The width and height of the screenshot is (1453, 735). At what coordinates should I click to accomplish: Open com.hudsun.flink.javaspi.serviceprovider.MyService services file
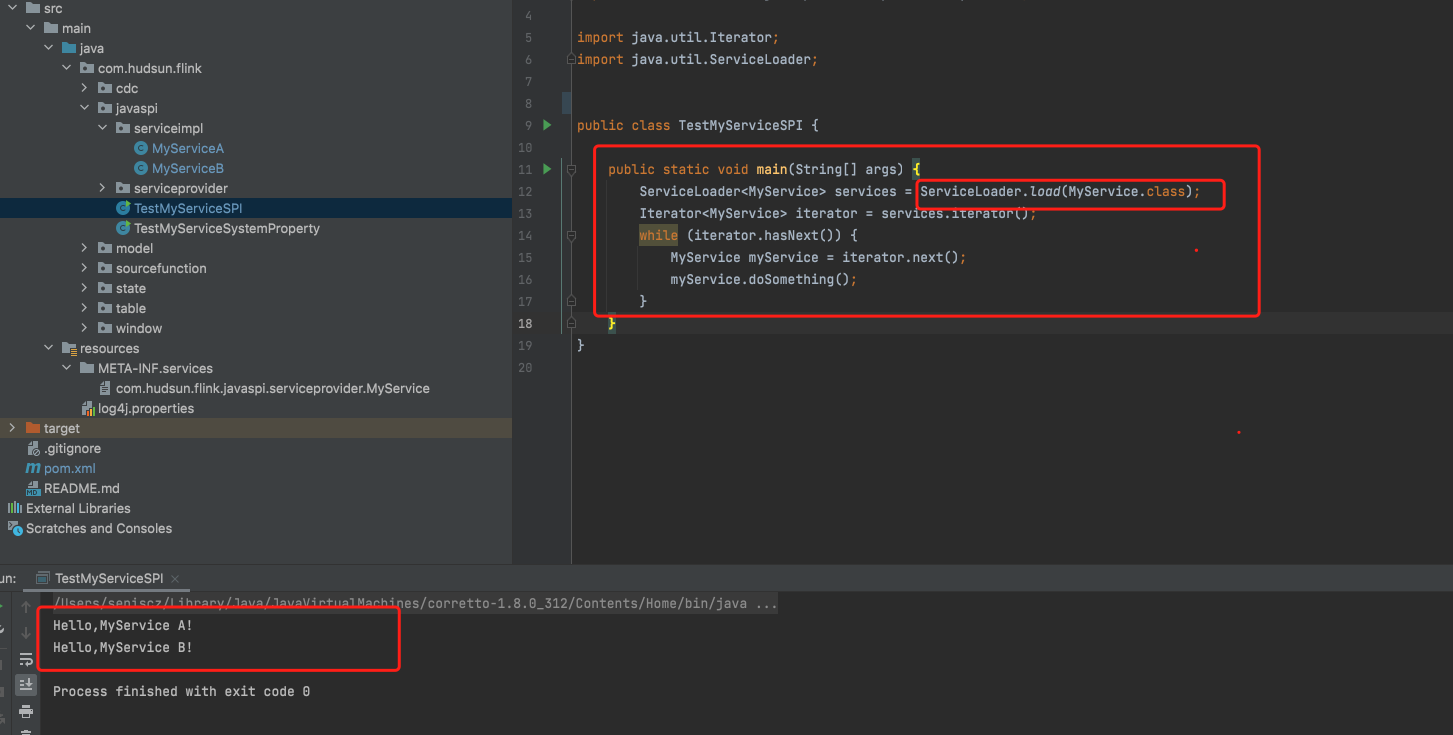pos(272,388)
